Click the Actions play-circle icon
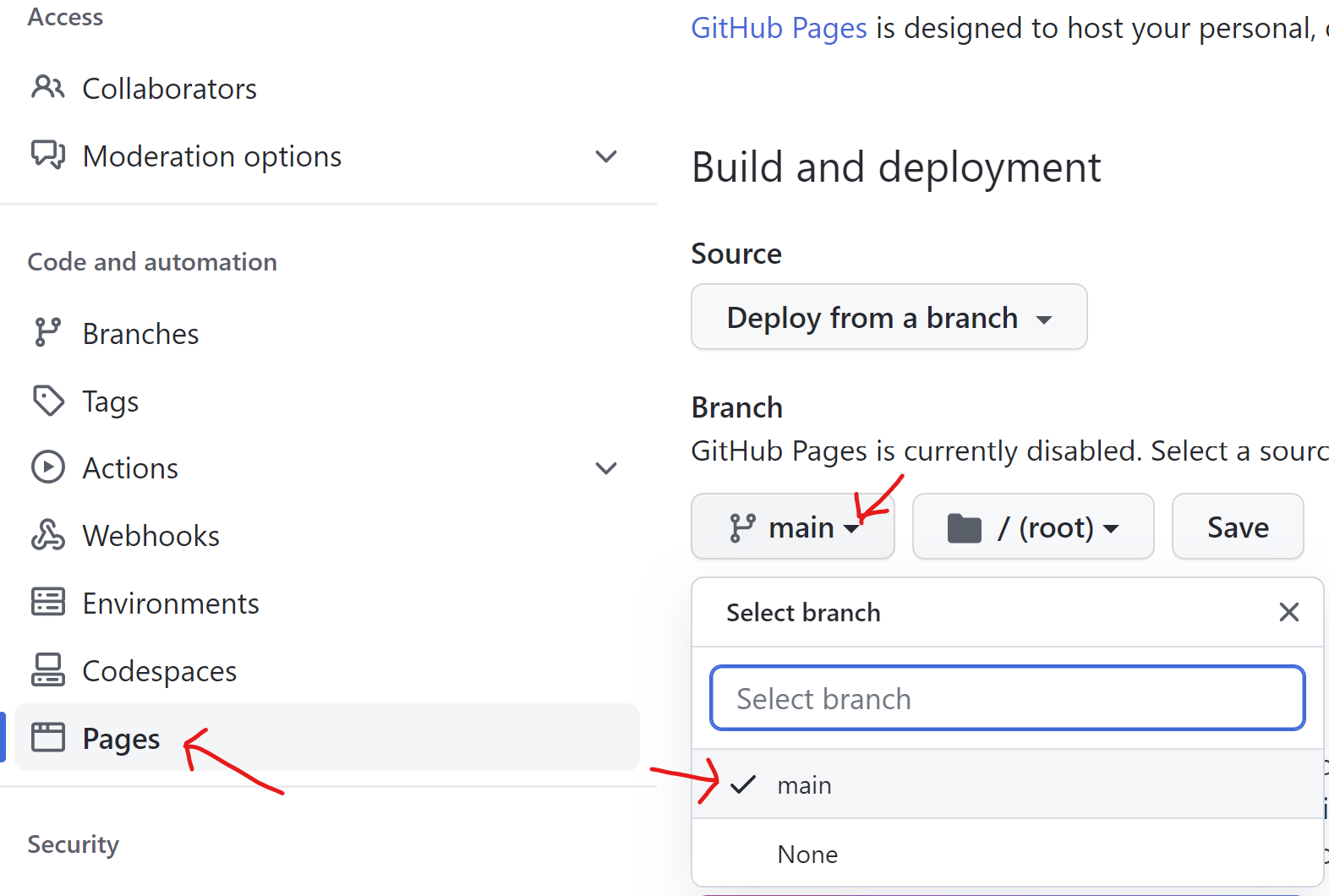The image size is (1329, 896). 47,467
